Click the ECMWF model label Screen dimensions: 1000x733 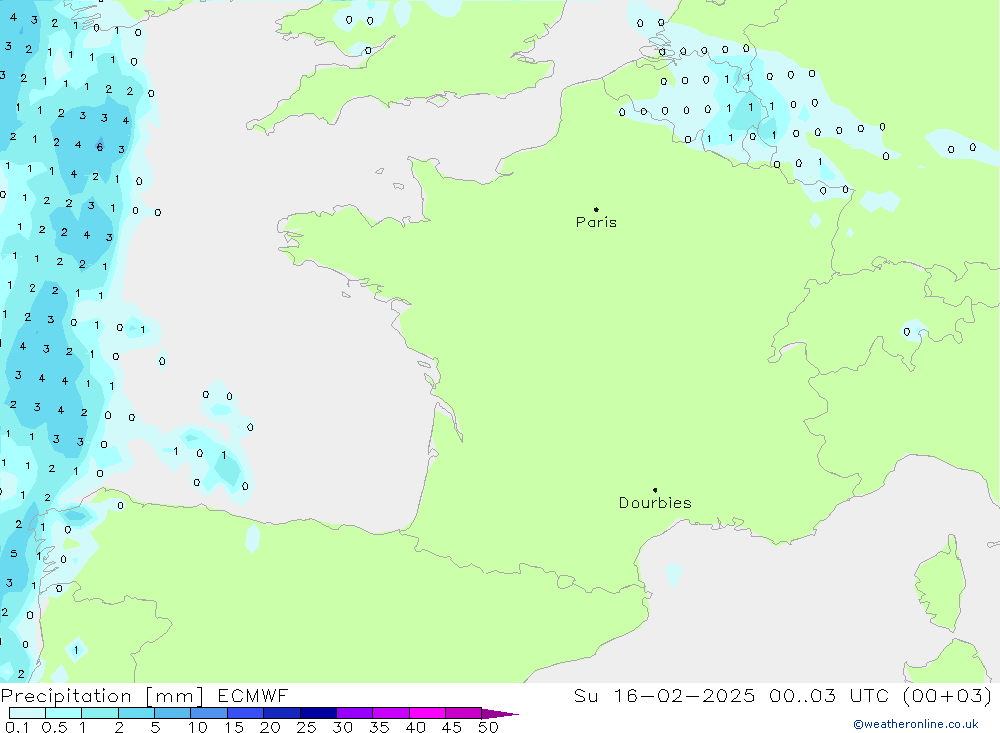coord(253,695)
